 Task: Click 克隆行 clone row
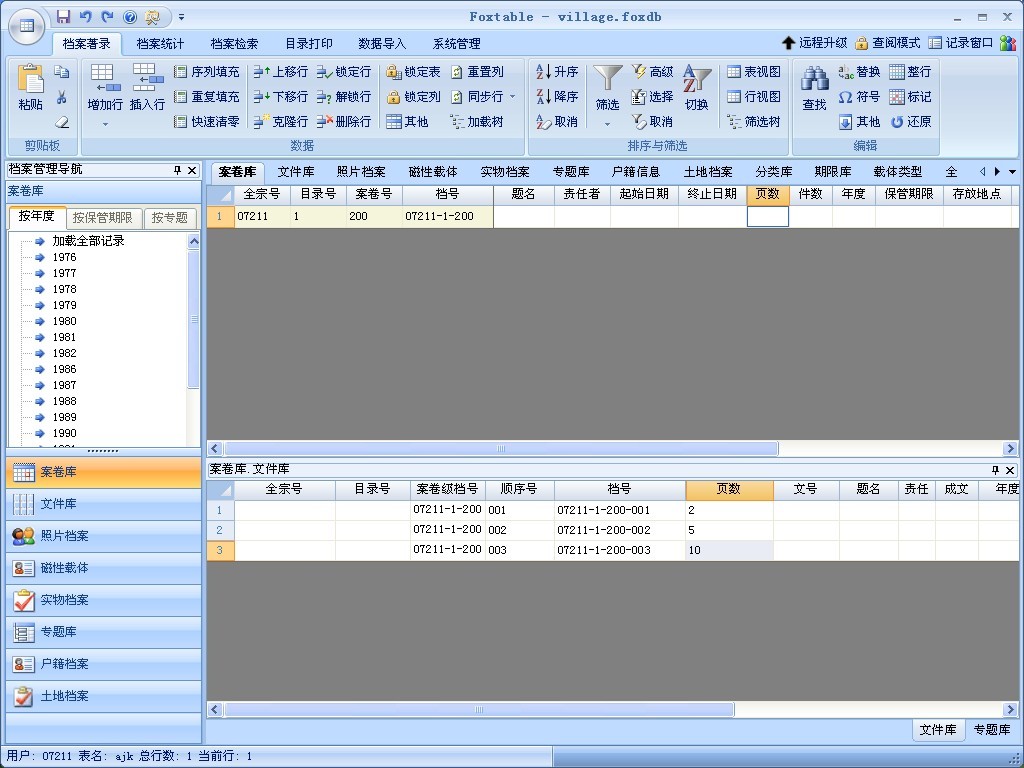point(280,121)
